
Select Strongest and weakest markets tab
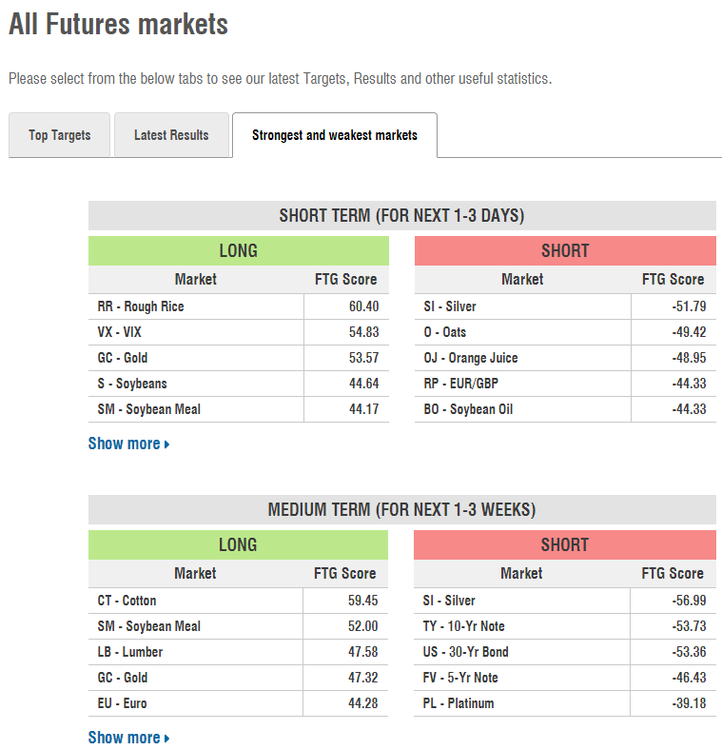coord(334,135)
